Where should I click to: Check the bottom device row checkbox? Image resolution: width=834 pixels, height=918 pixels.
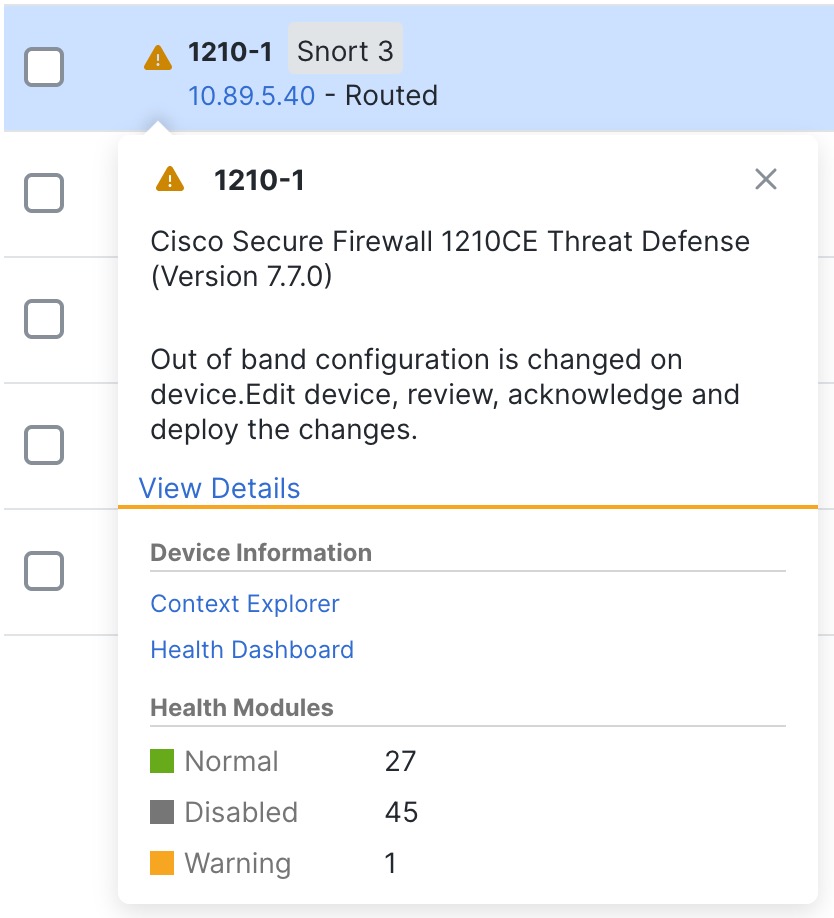coord(45,570)
